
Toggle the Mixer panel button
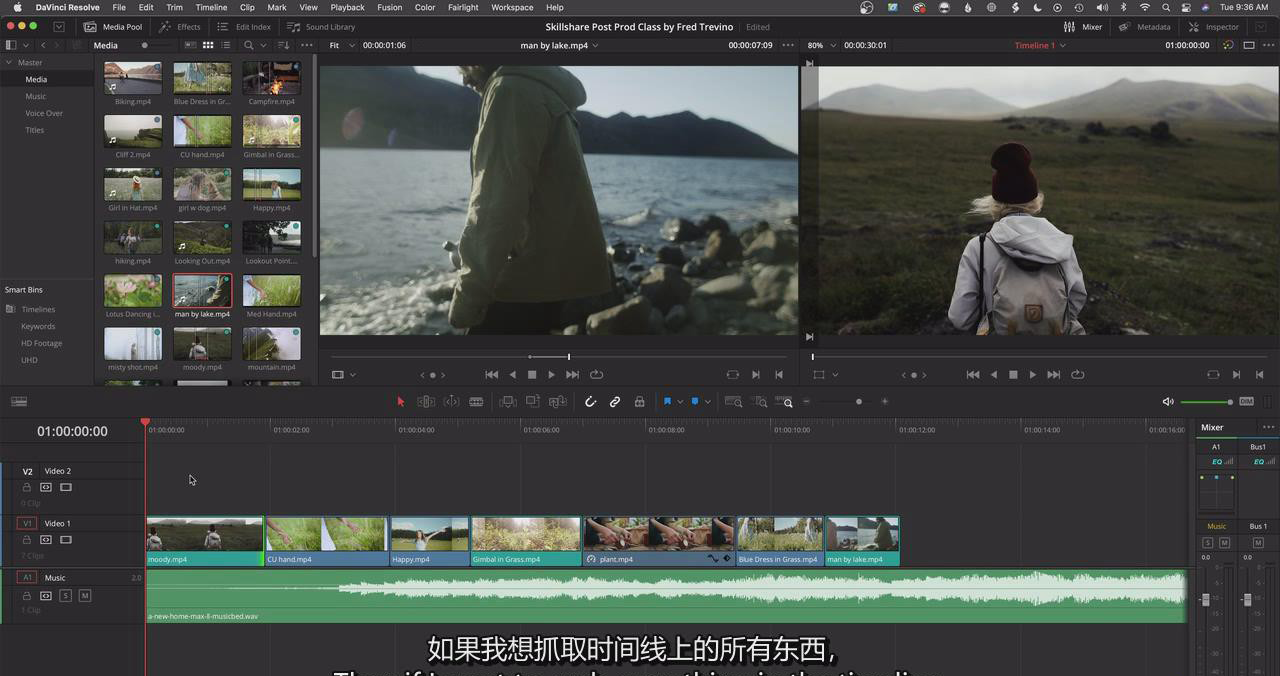(1083, 27)
